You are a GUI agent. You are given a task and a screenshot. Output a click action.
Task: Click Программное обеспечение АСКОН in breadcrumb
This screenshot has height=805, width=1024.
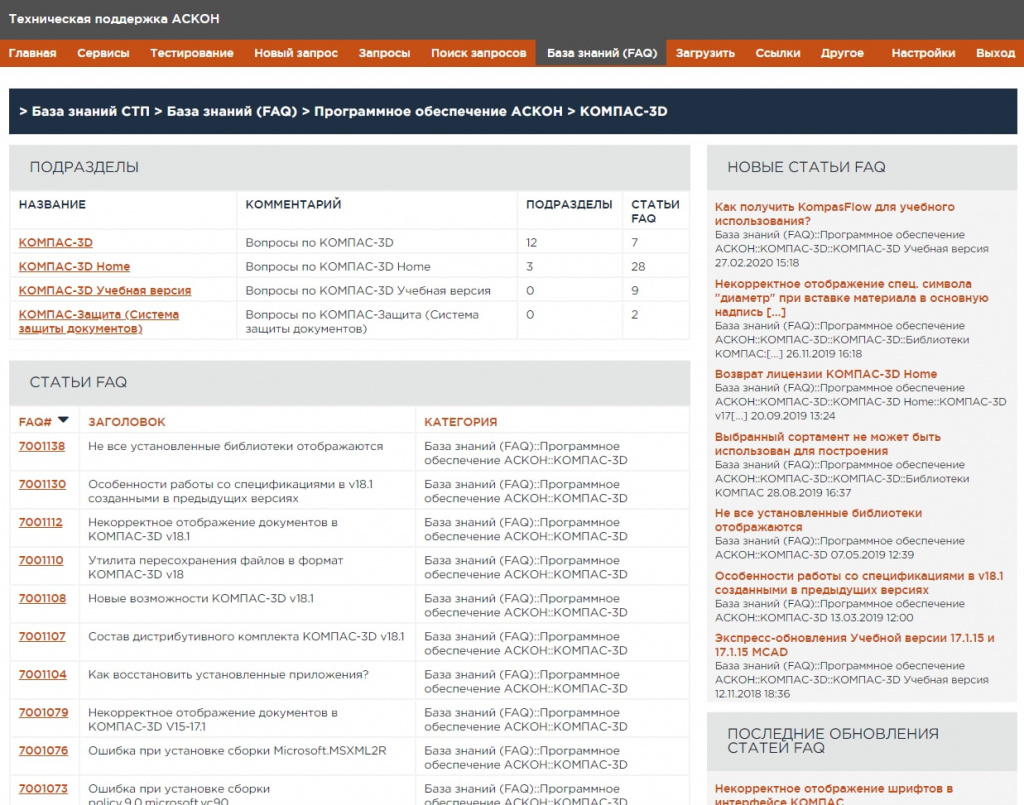(438, 111)
